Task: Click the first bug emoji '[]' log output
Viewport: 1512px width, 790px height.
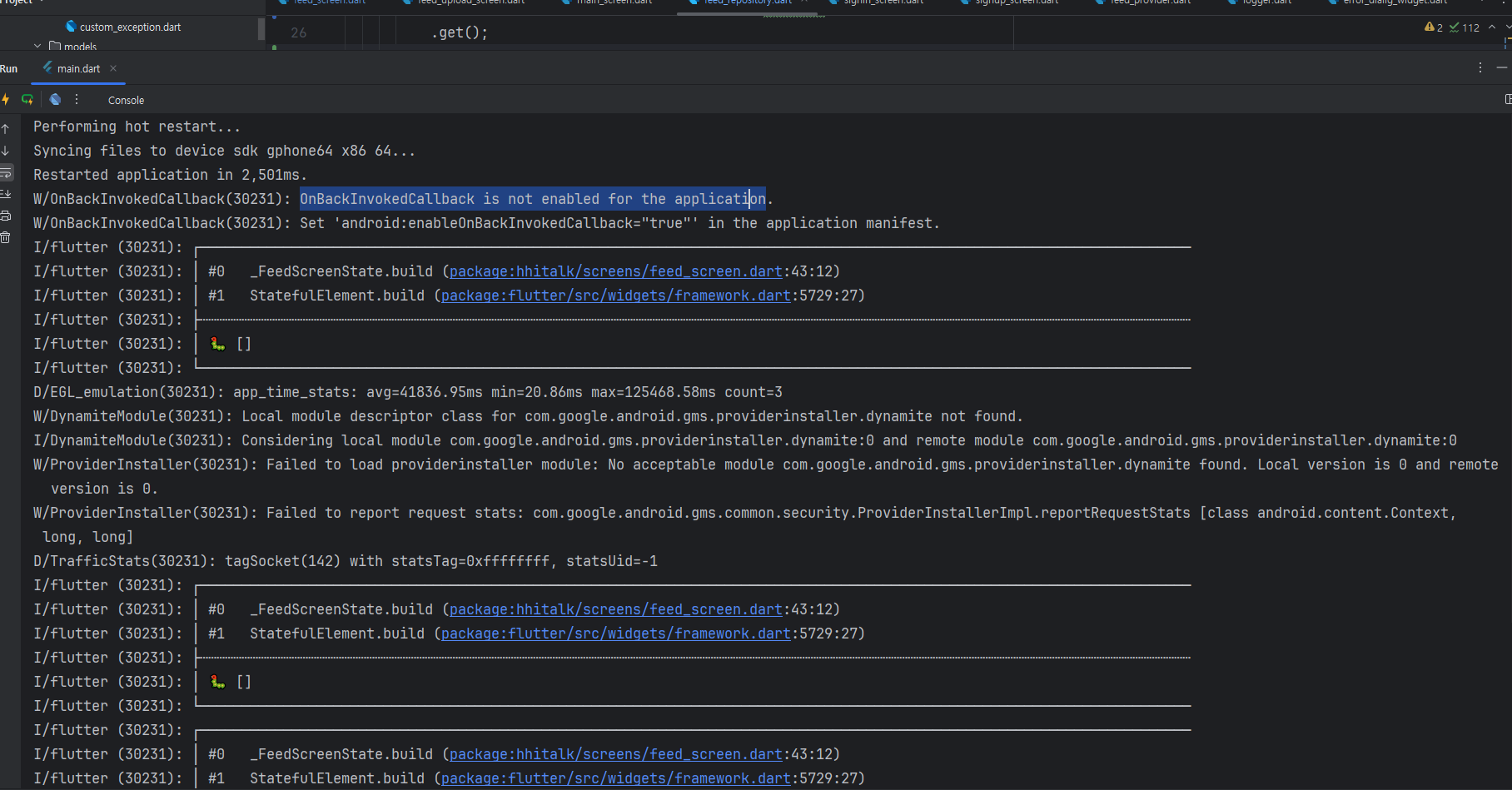Action: (x=231, y=344)
